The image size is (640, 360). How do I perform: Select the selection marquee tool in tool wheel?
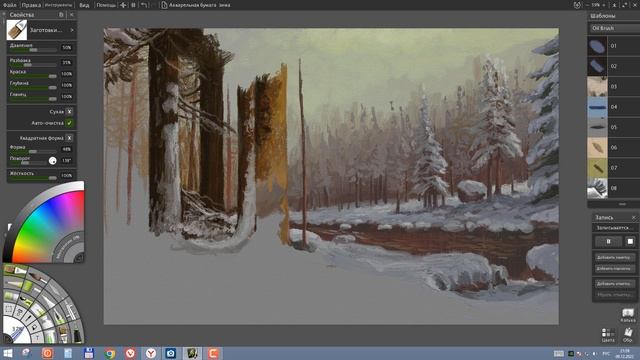[x=8, y=309]
